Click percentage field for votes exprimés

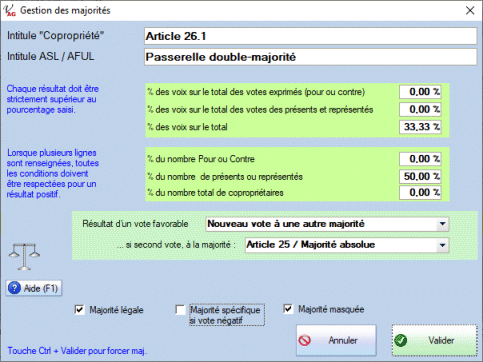point(420,92)
